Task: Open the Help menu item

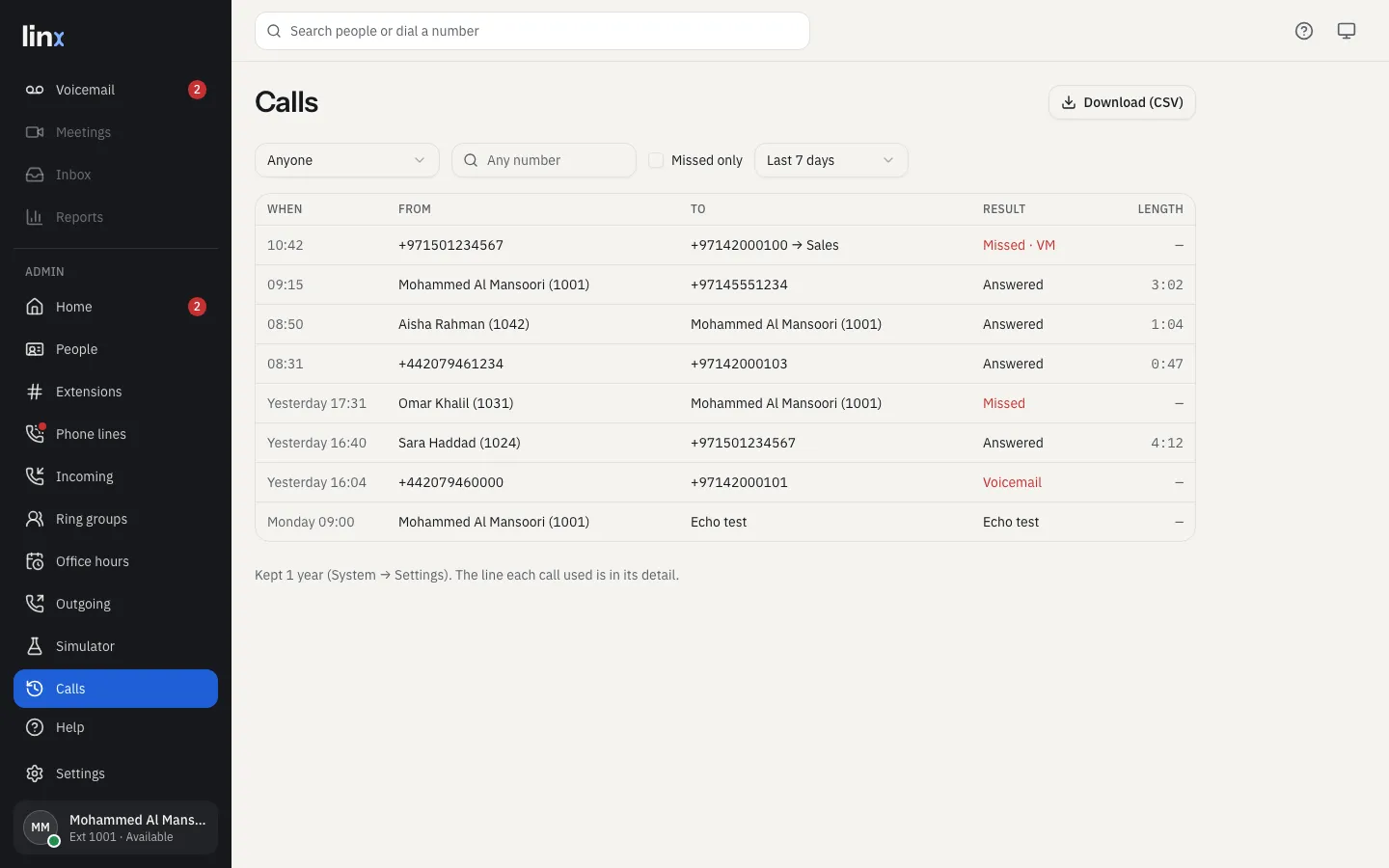Action: click(116, 727)
